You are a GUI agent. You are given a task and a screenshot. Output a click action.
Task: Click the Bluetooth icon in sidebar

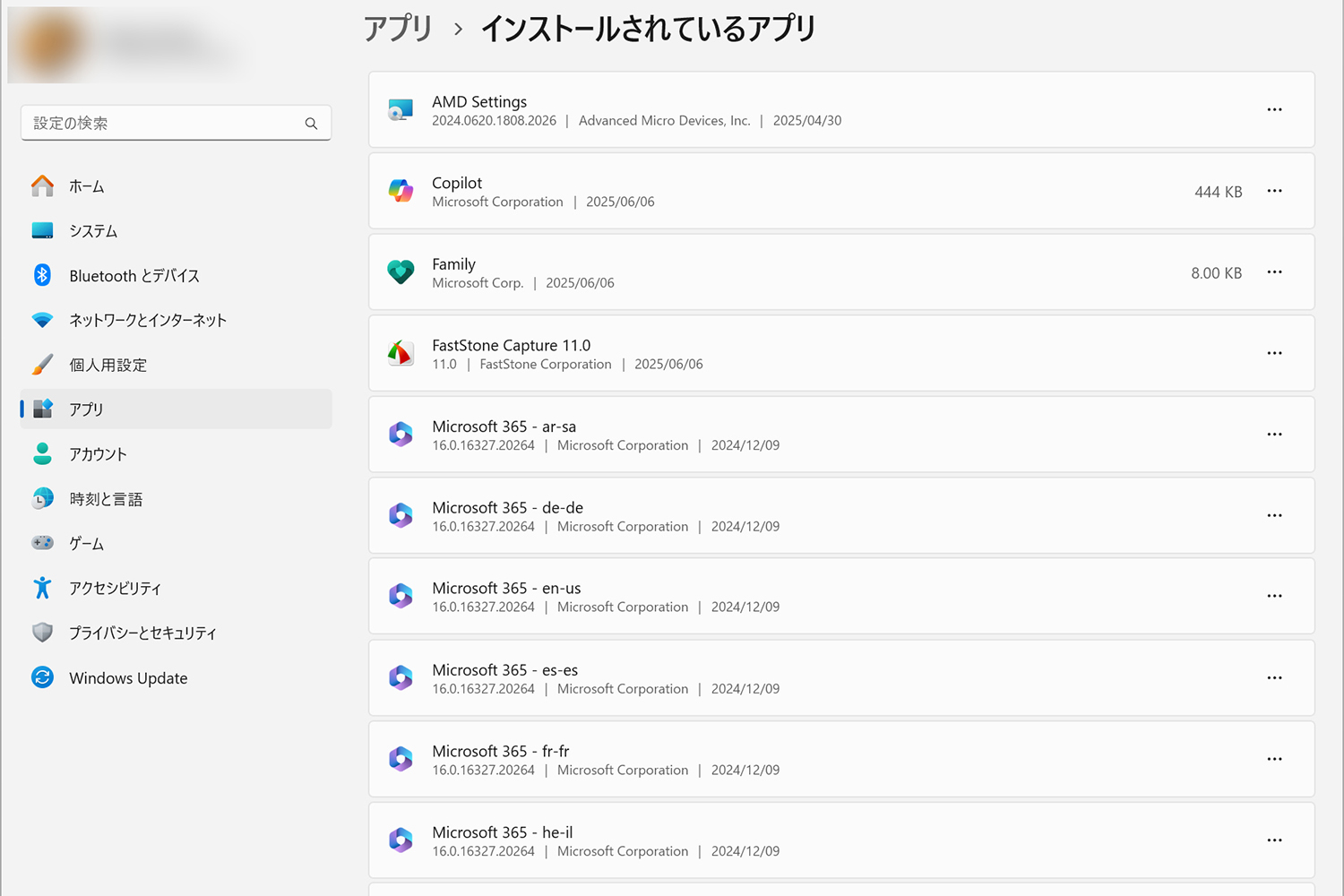point(42,275)
